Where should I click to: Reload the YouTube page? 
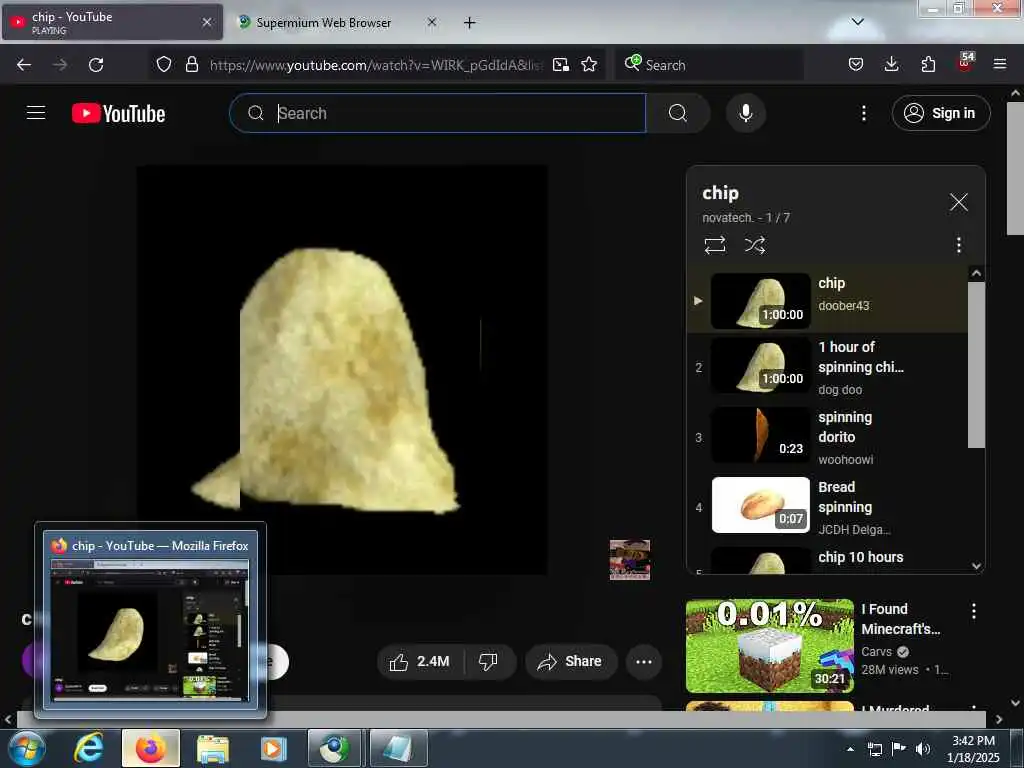pos(96,65)
